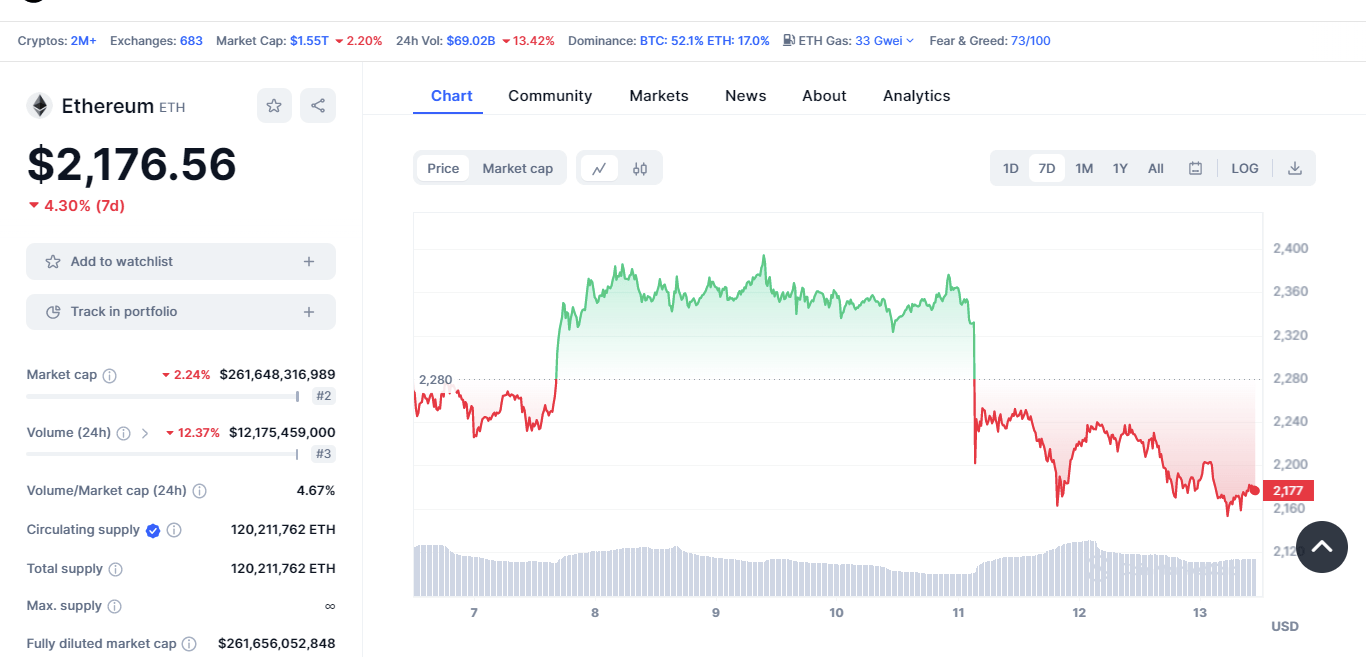Switch to the Analytics tab
1366x657 pixels.
point(917,96)
